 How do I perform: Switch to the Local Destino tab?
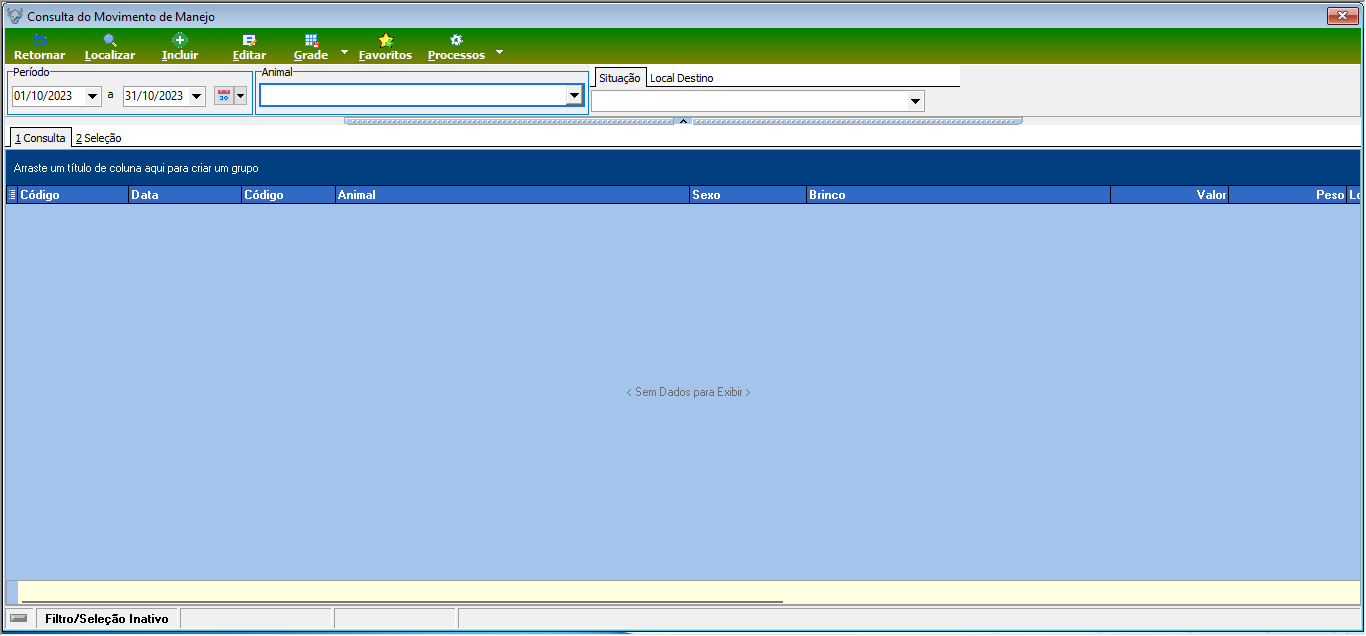(x=682, y=78)
